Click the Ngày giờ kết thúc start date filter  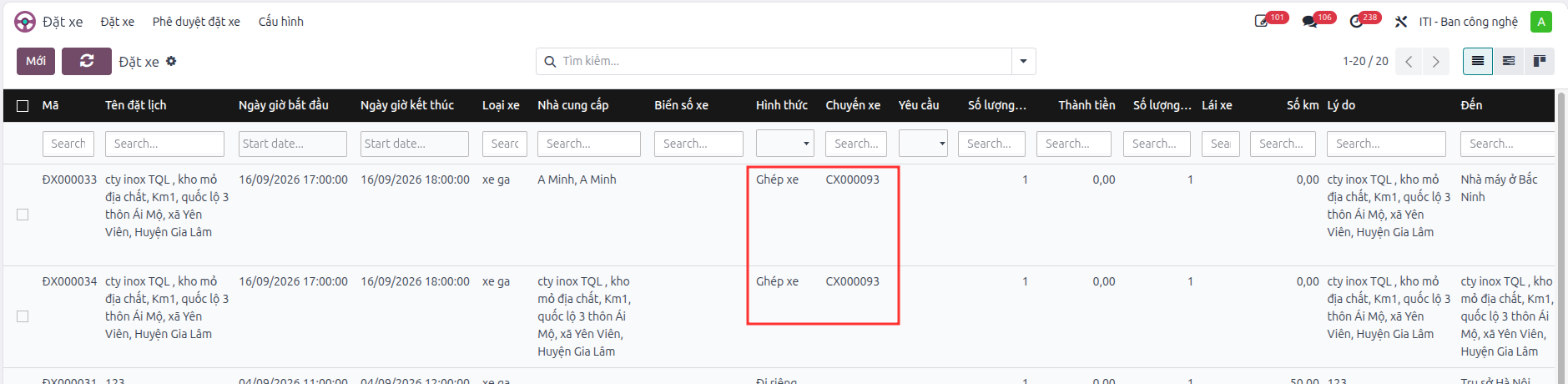(415, 144)
